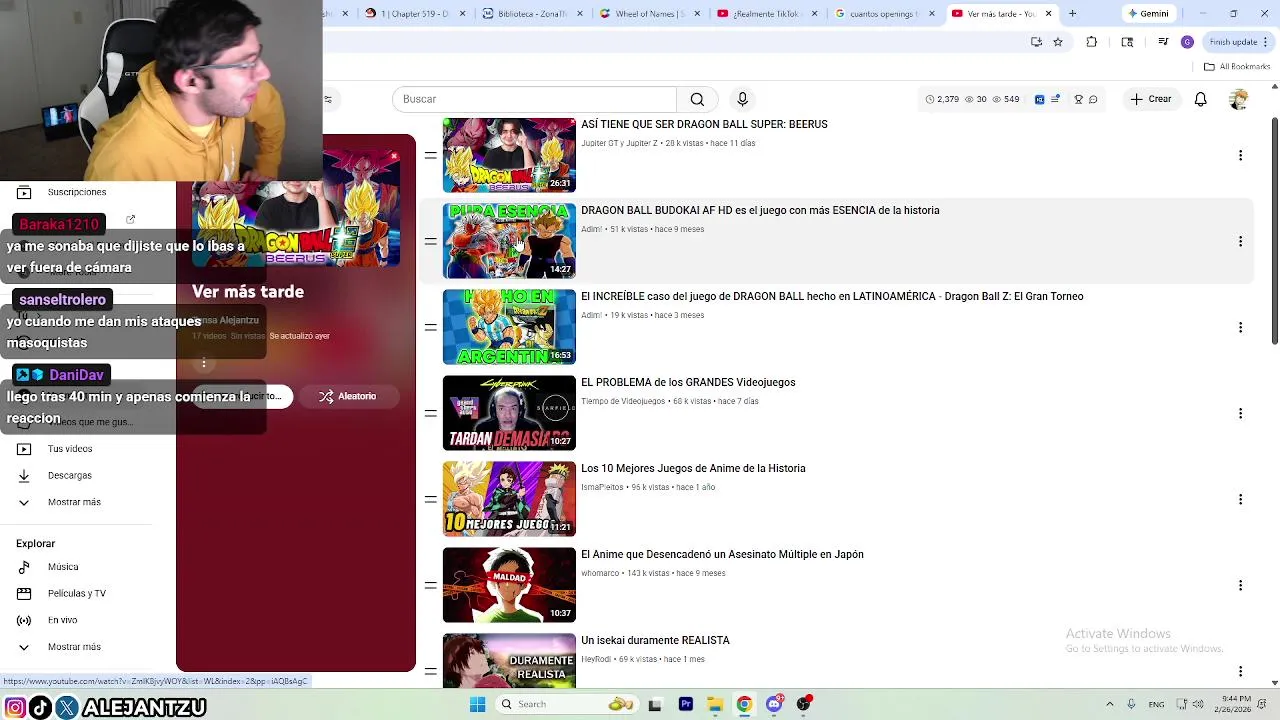The height and width of the screenshot is (720, 1280).
Task: Open video title Un isekai duramente REALISTA
Action: point(655,640)
